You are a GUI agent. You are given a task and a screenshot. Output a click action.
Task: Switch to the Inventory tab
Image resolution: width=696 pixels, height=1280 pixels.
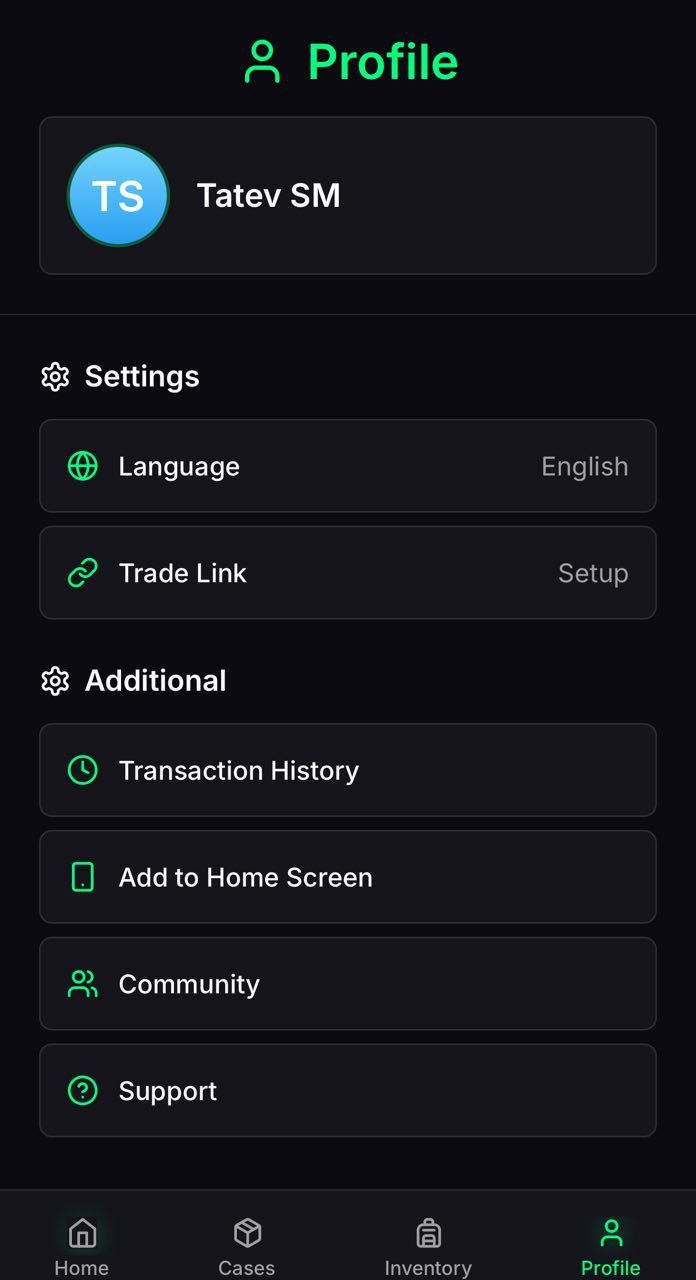(428, 1243)
